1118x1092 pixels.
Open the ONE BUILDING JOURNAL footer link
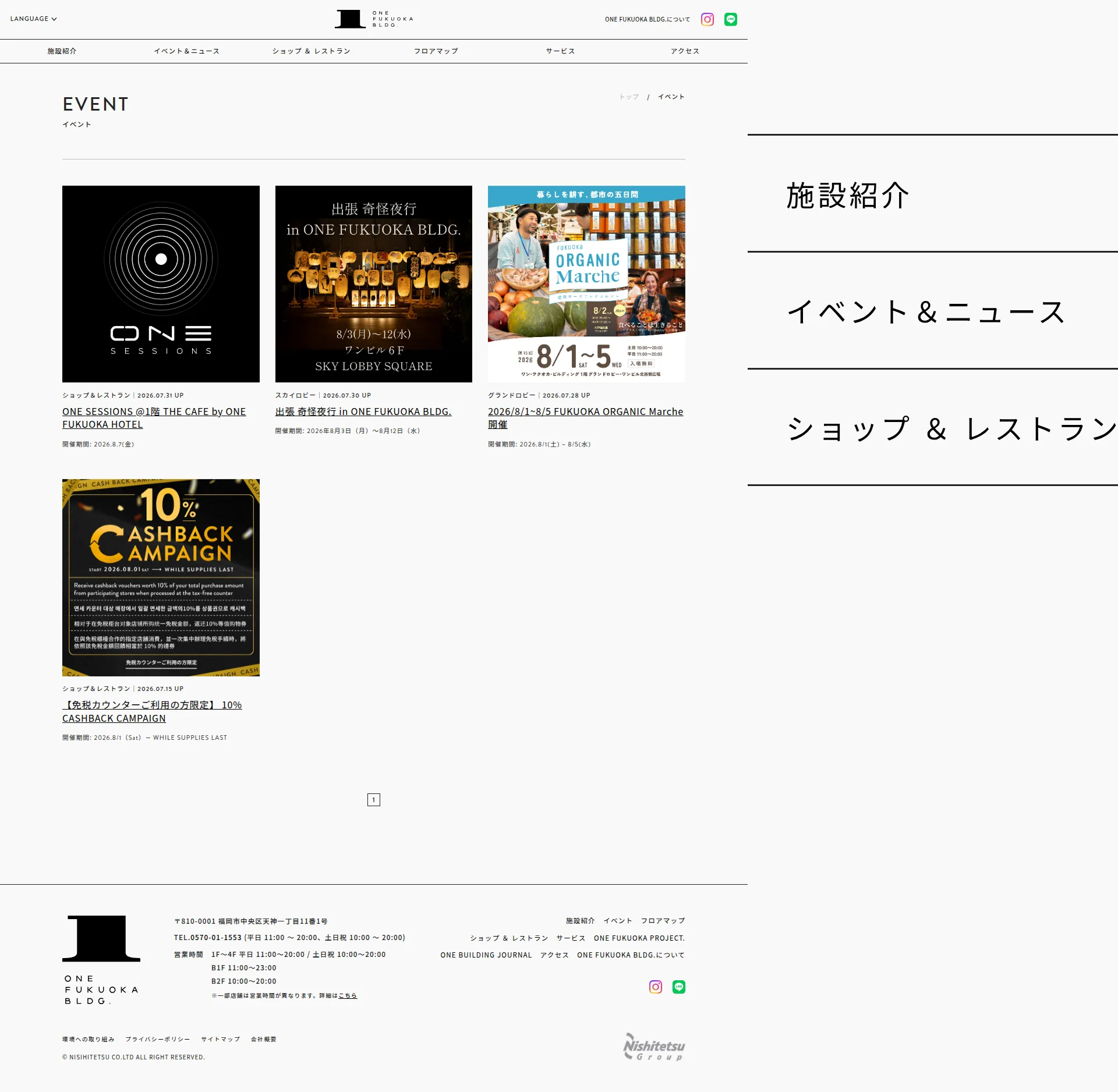tap(486, 955)
